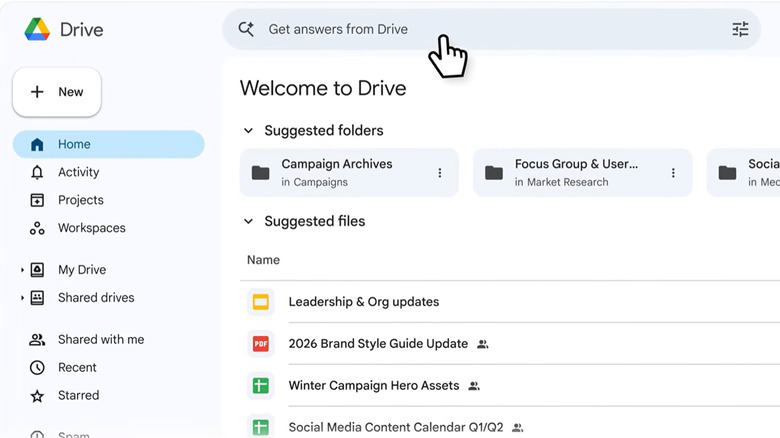Open advanced search filter options icon
Screen dimensions: 780x438
tap(740, 29)
